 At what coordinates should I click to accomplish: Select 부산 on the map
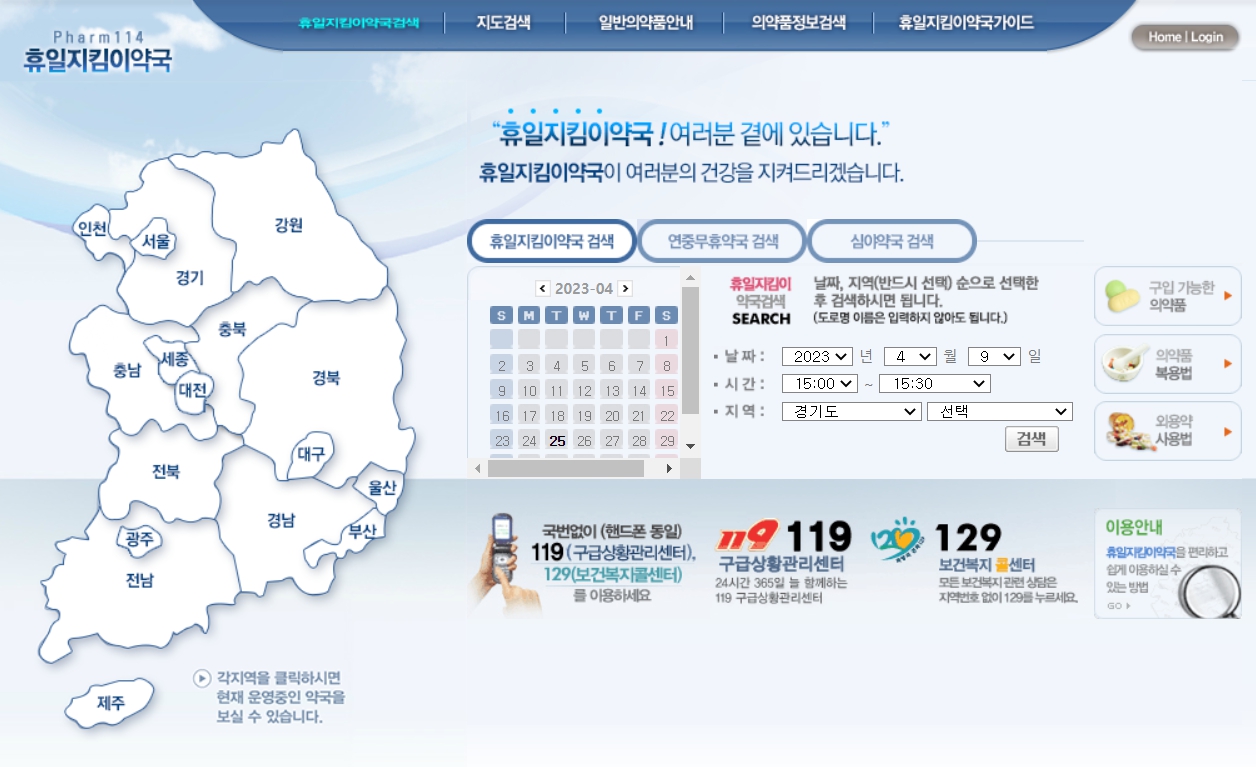pos(361,531)
